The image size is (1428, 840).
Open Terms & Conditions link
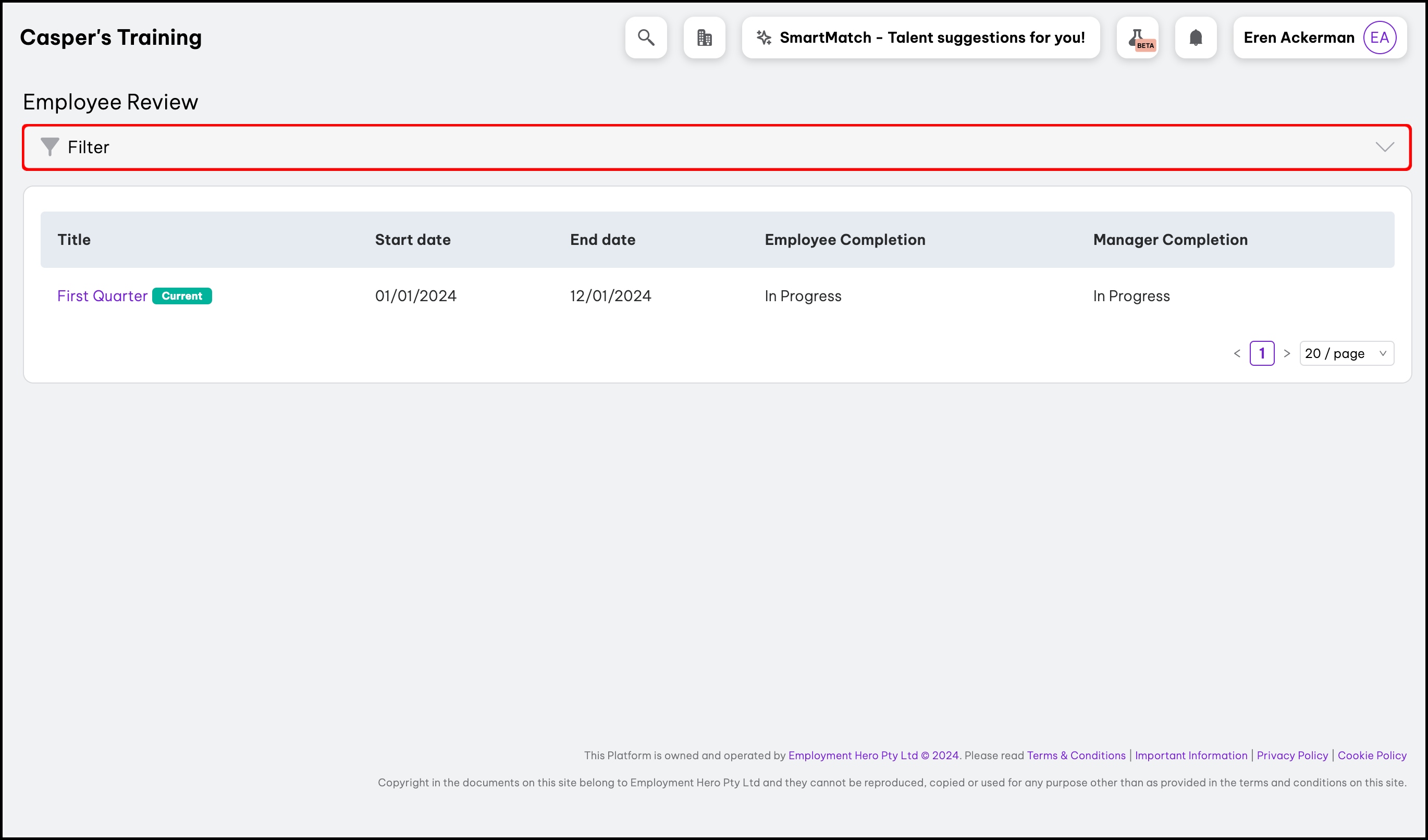1076,755
